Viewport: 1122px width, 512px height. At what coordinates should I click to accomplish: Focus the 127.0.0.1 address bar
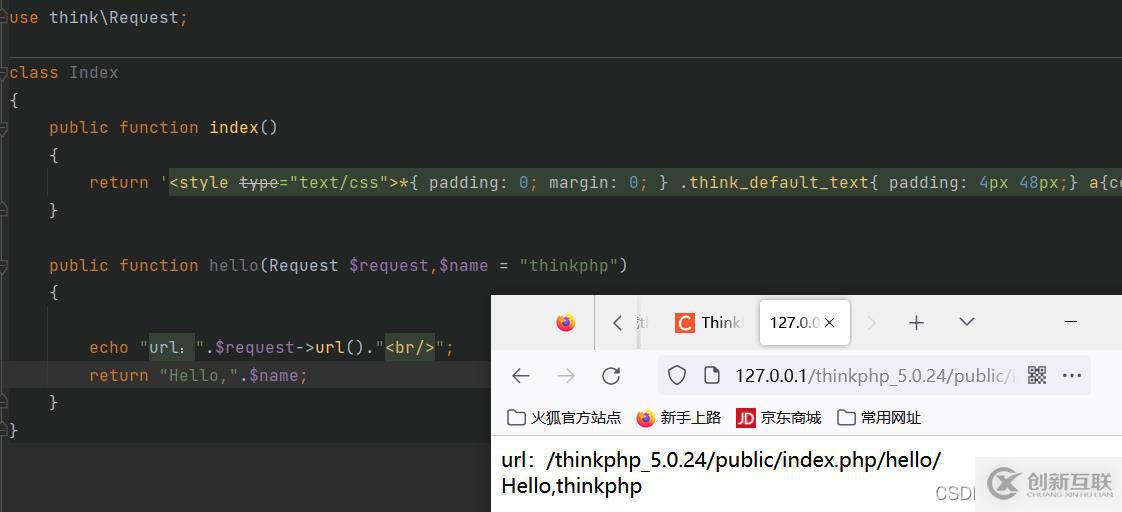[874, 375]
